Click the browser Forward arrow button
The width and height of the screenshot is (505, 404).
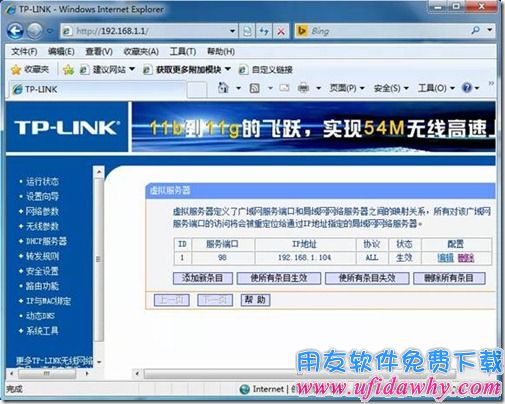tap(34, 31)
